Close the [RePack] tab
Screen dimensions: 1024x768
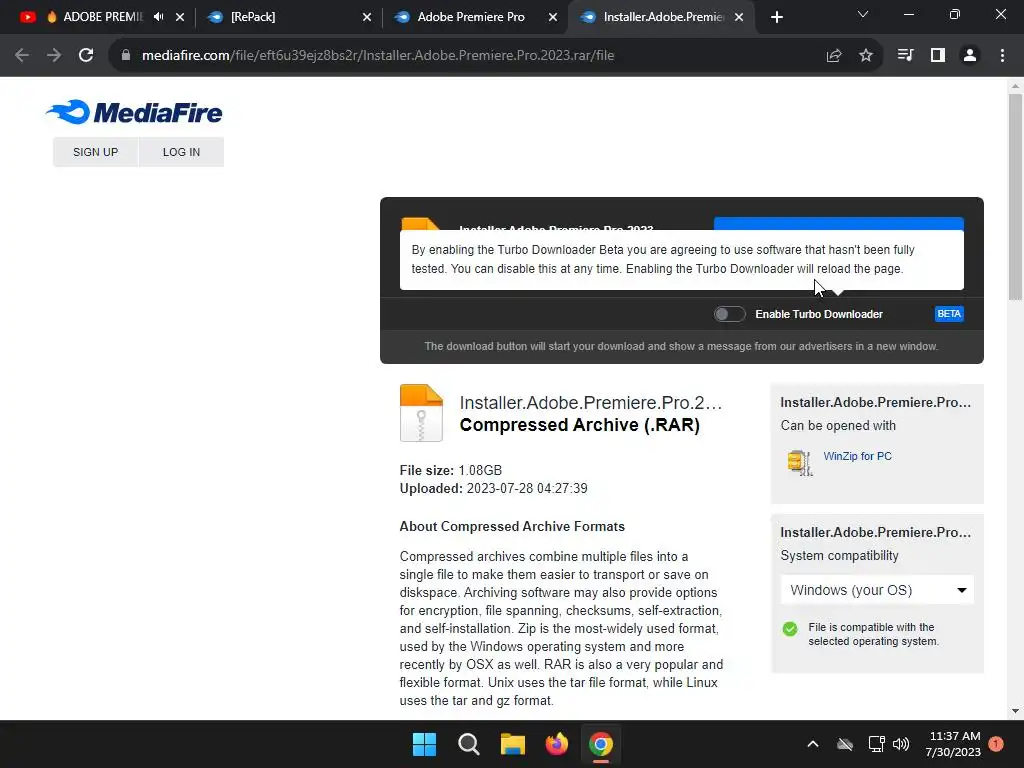coord(367,17)
